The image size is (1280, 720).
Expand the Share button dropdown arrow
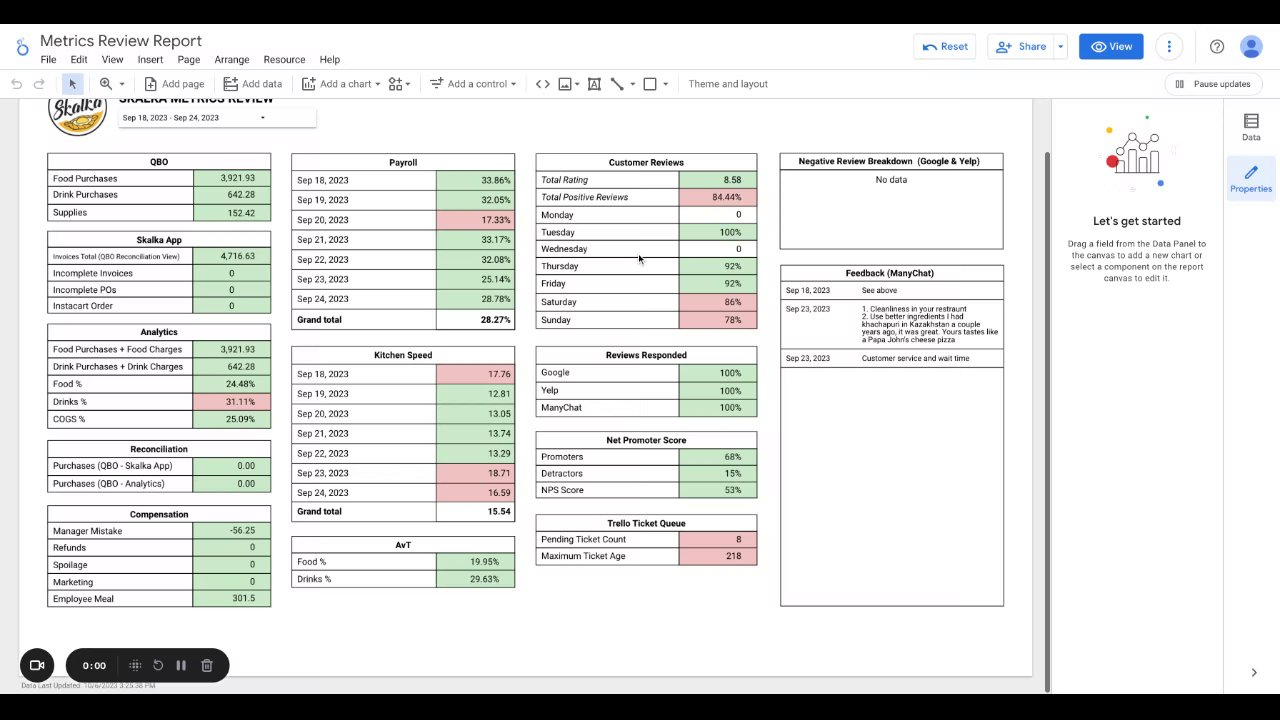(1060, 47)
